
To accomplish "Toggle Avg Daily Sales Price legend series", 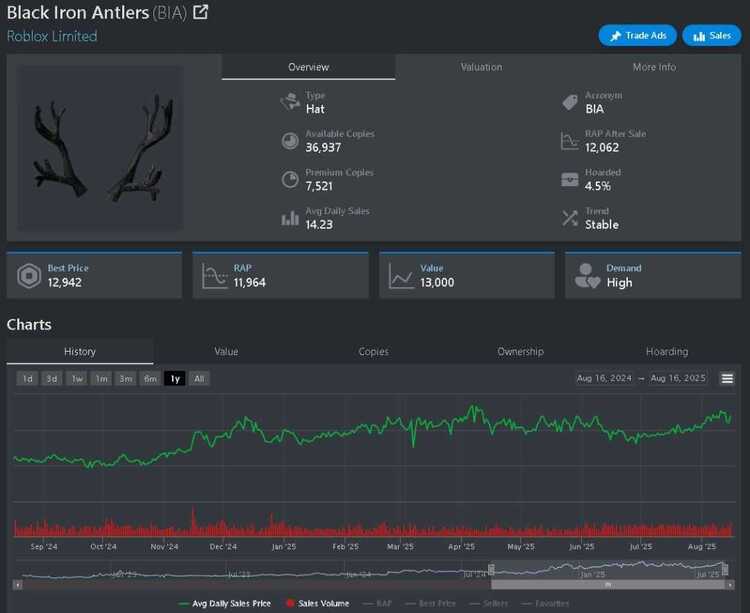I will [x=224, y=604].
